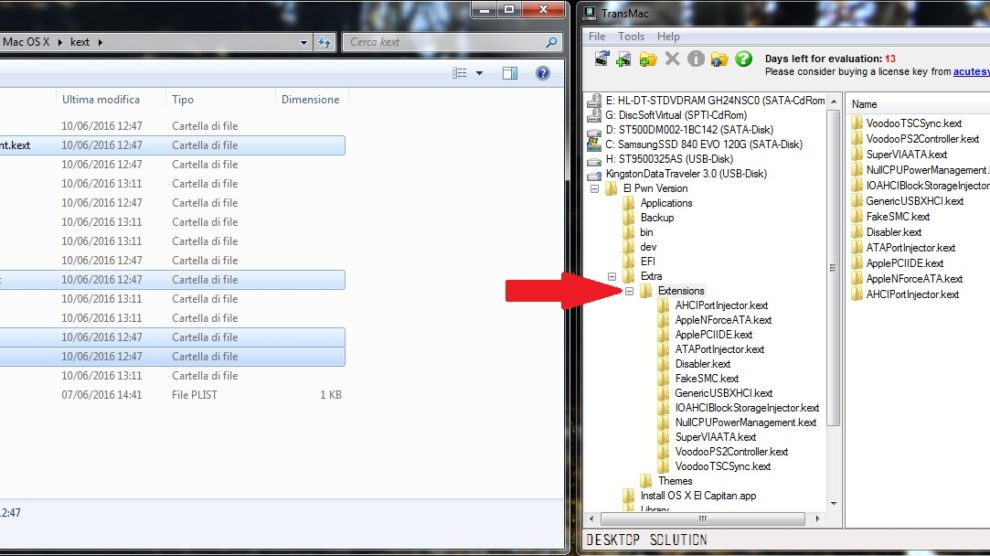Select ApplePCIIDE.kext in the tree
This screenshot has height=556, width=990.
713,334
